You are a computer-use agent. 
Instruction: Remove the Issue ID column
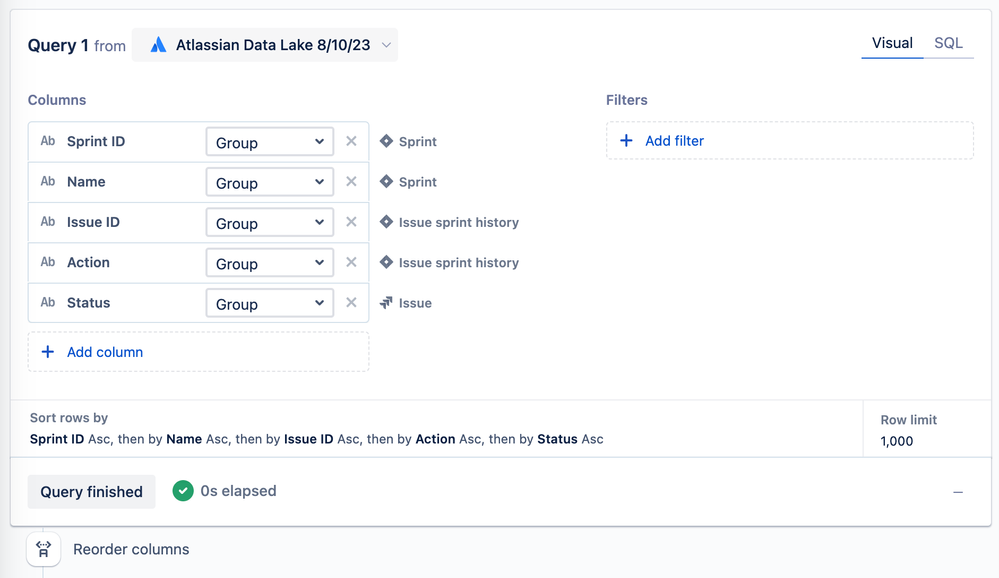(x=351, y=222)
